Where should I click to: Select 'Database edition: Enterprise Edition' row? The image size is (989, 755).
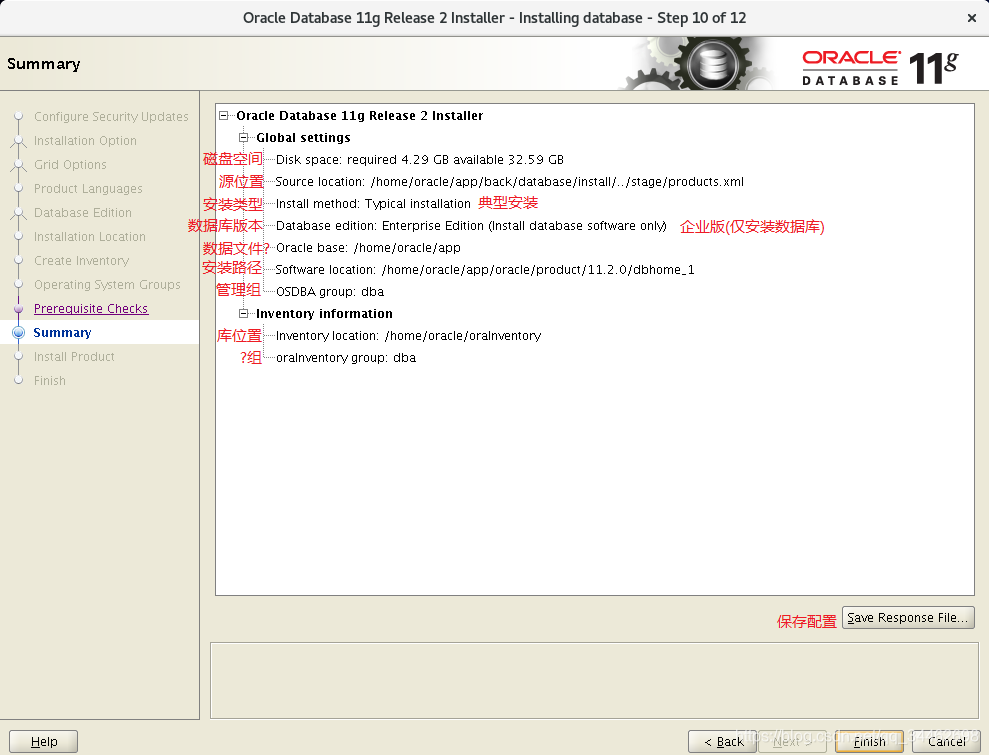(x=471, y=226)
